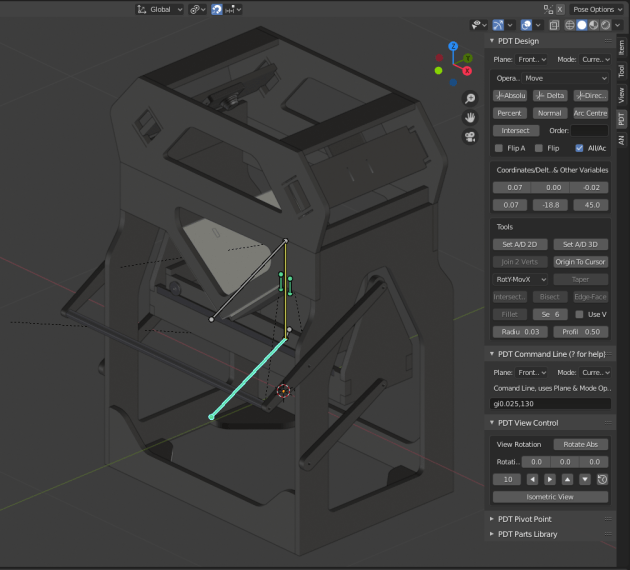This screenshot has width=630, height=570.
Task: Click the zoom magnifier viewport icon
Action: tap(469, 98)
